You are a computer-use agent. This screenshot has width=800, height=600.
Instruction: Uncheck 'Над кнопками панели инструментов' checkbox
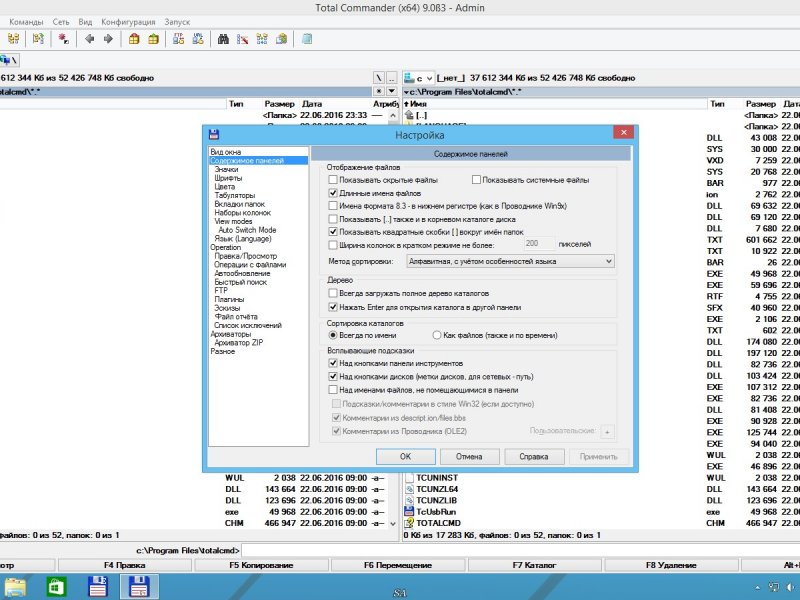(x=333, y=363)
